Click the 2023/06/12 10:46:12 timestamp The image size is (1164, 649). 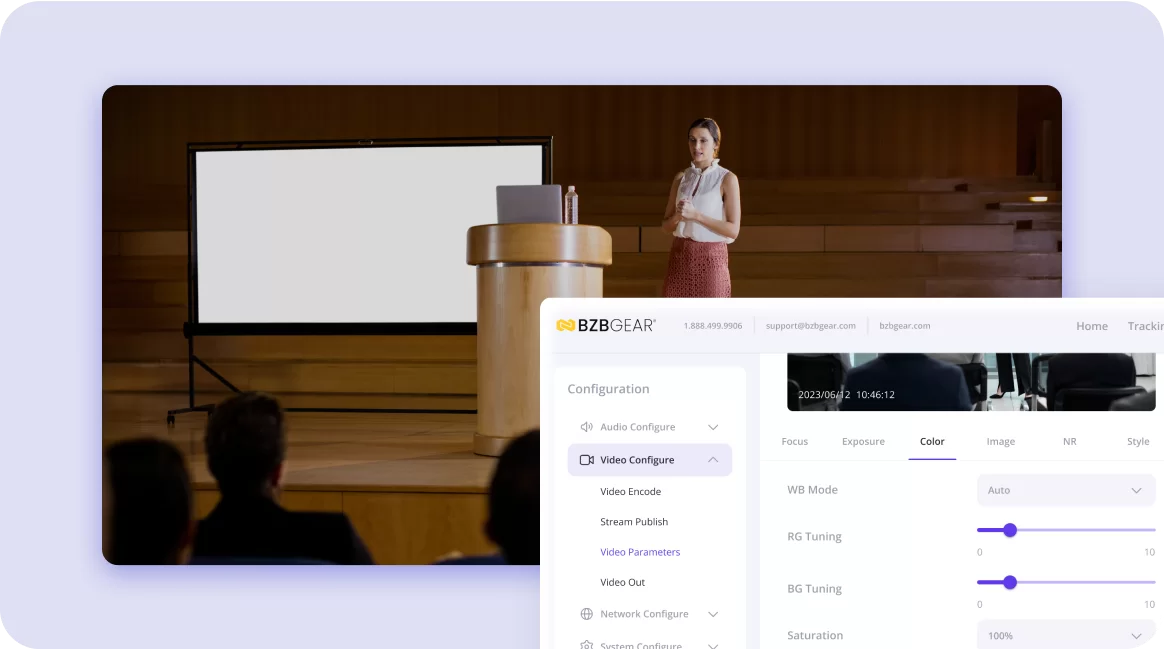pos(846,394)
